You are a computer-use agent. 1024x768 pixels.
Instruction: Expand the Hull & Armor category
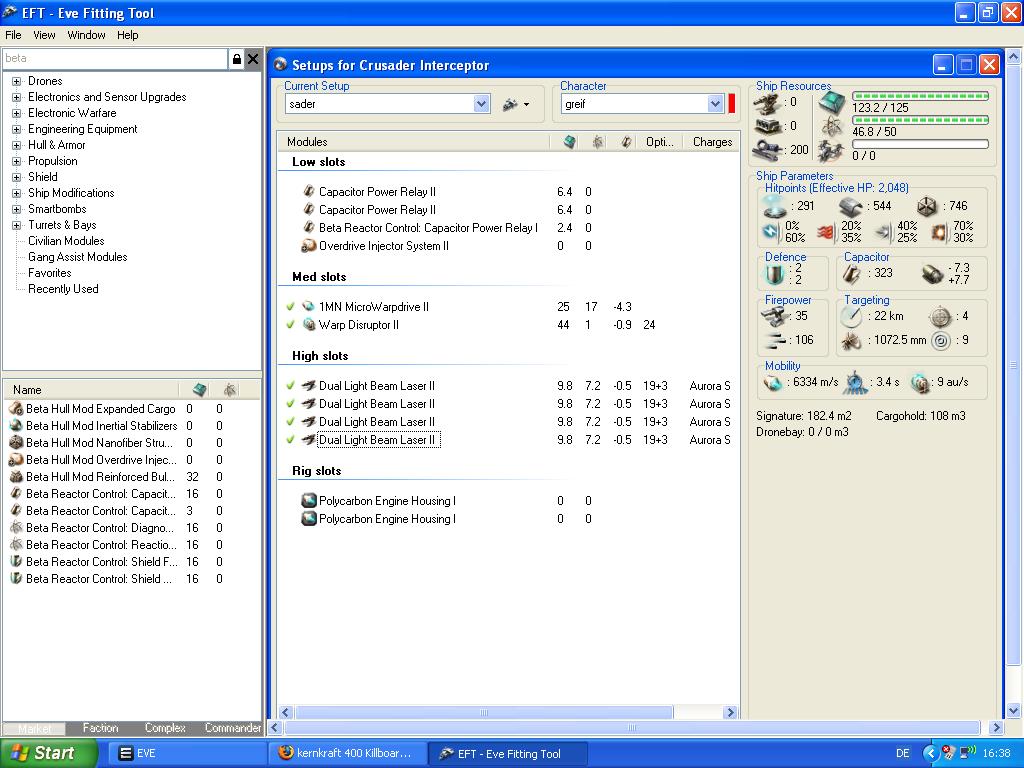(x=16, y=146)
